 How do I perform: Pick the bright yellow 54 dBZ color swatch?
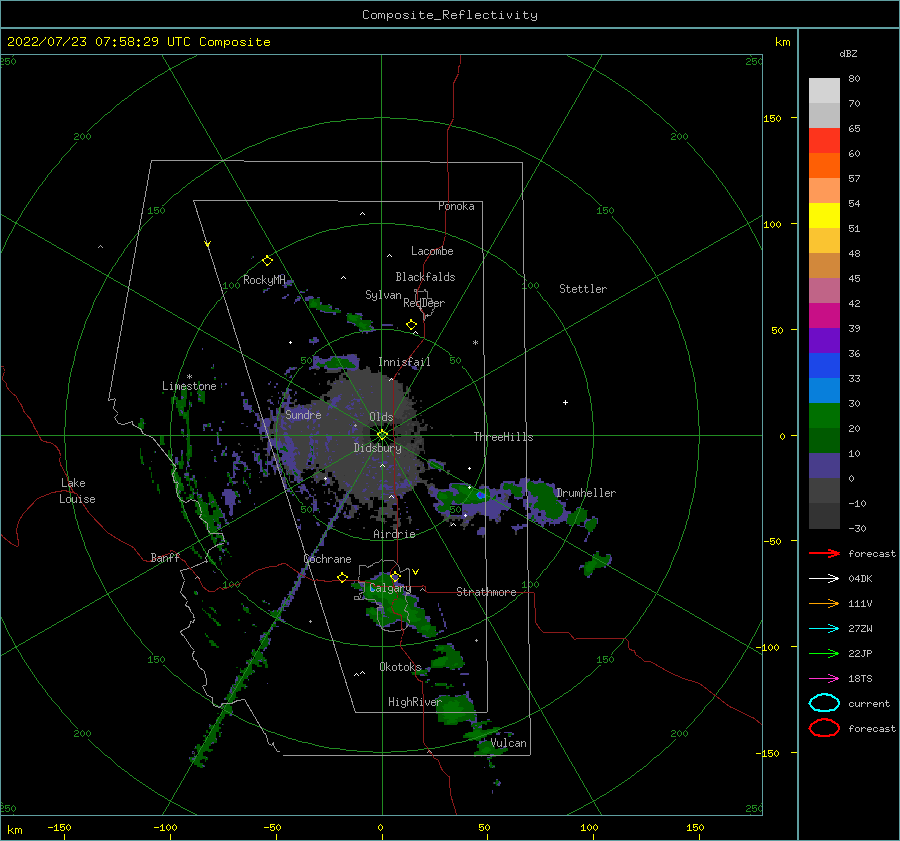click(824, 215)
